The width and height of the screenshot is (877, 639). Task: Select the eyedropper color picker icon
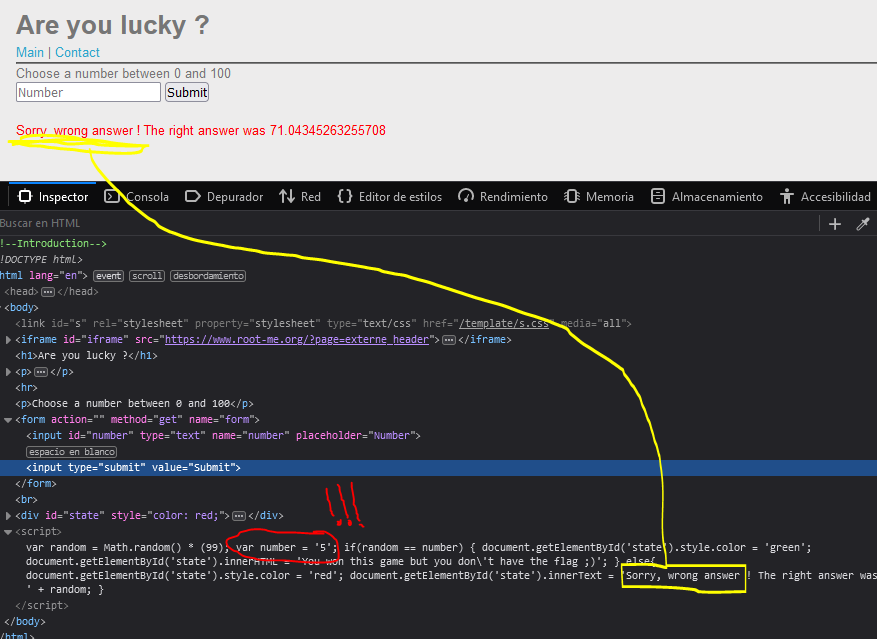862,224
